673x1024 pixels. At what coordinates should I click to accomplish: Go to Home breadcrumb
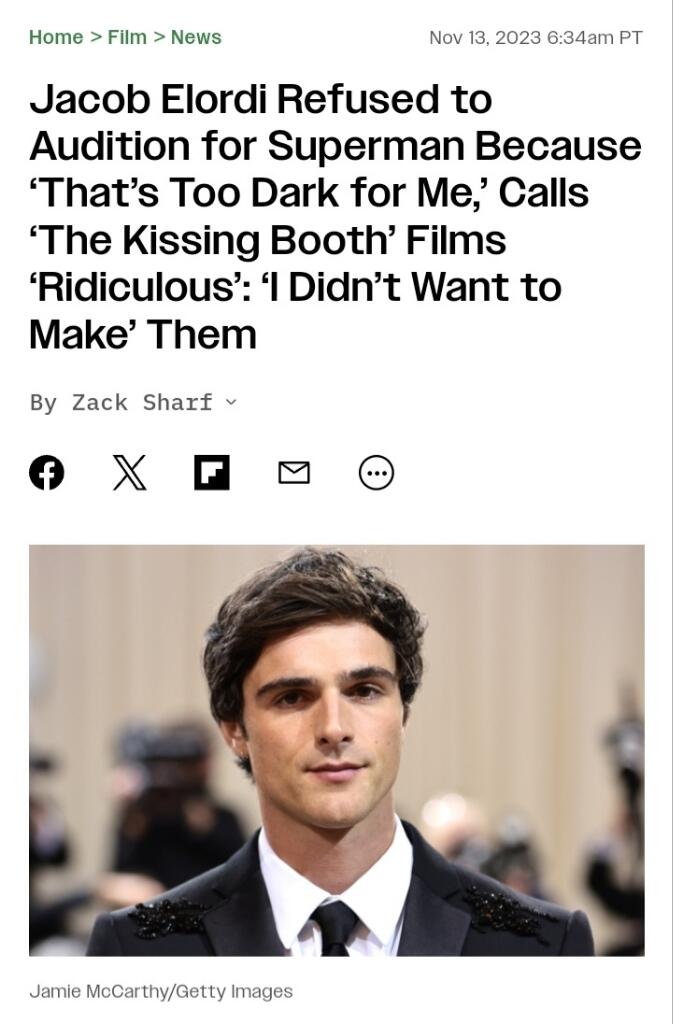(x=56, y=37)
